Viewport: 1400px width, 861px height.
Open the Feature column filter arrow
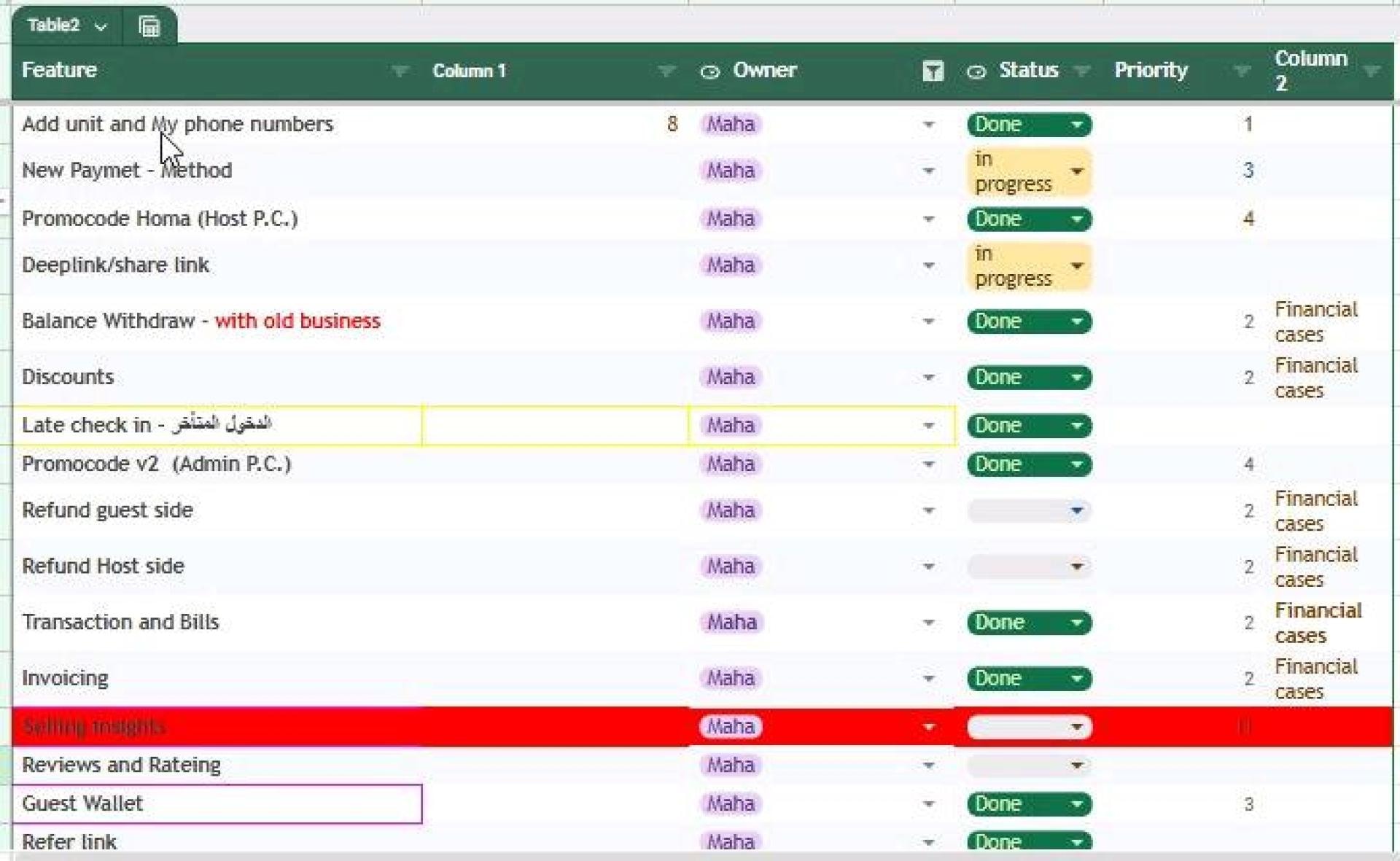click(x=400, y=71)
